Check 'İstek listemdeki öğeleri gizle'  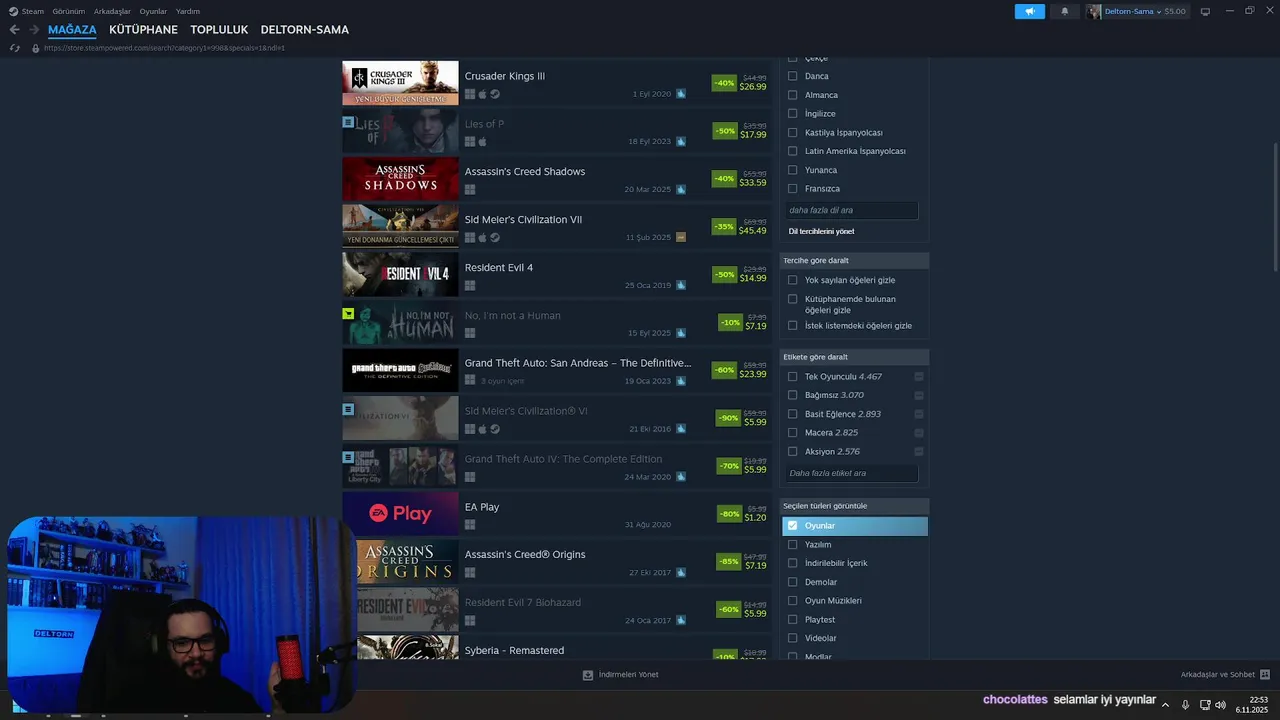tap(793, 325)
